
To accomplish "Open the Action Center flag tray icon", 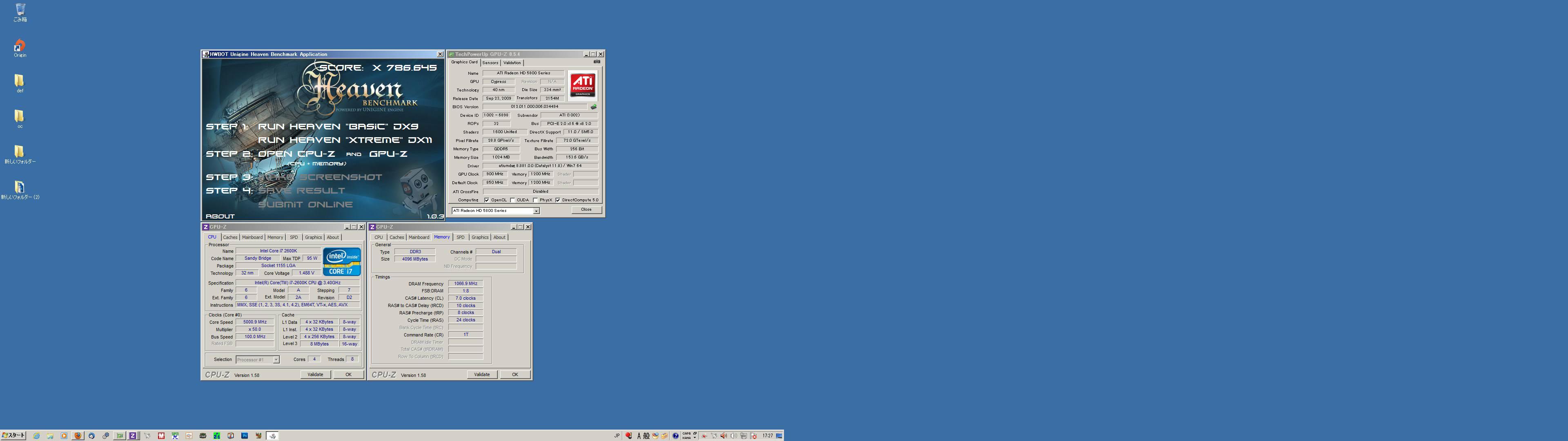I will click(753, 436).
